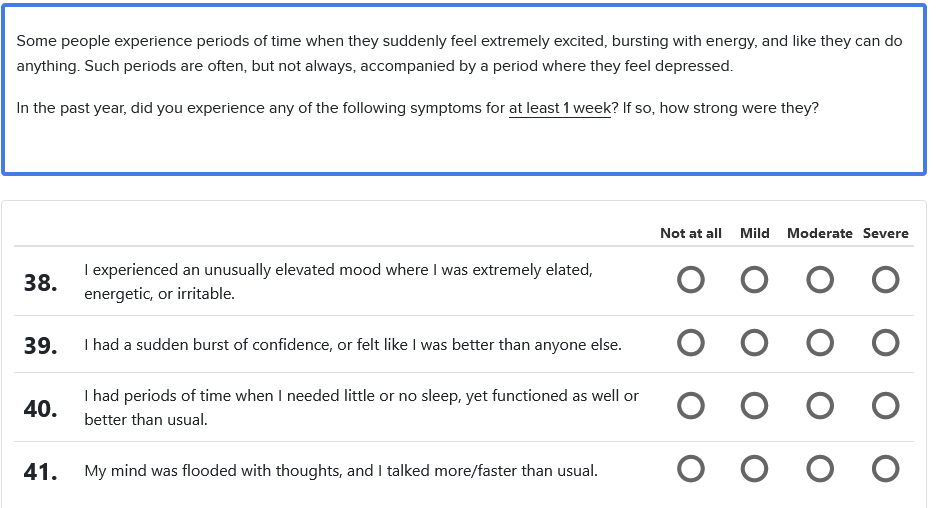Mark 'Severe' for question 39
This screenshot has height=508, width=937.
886,344
